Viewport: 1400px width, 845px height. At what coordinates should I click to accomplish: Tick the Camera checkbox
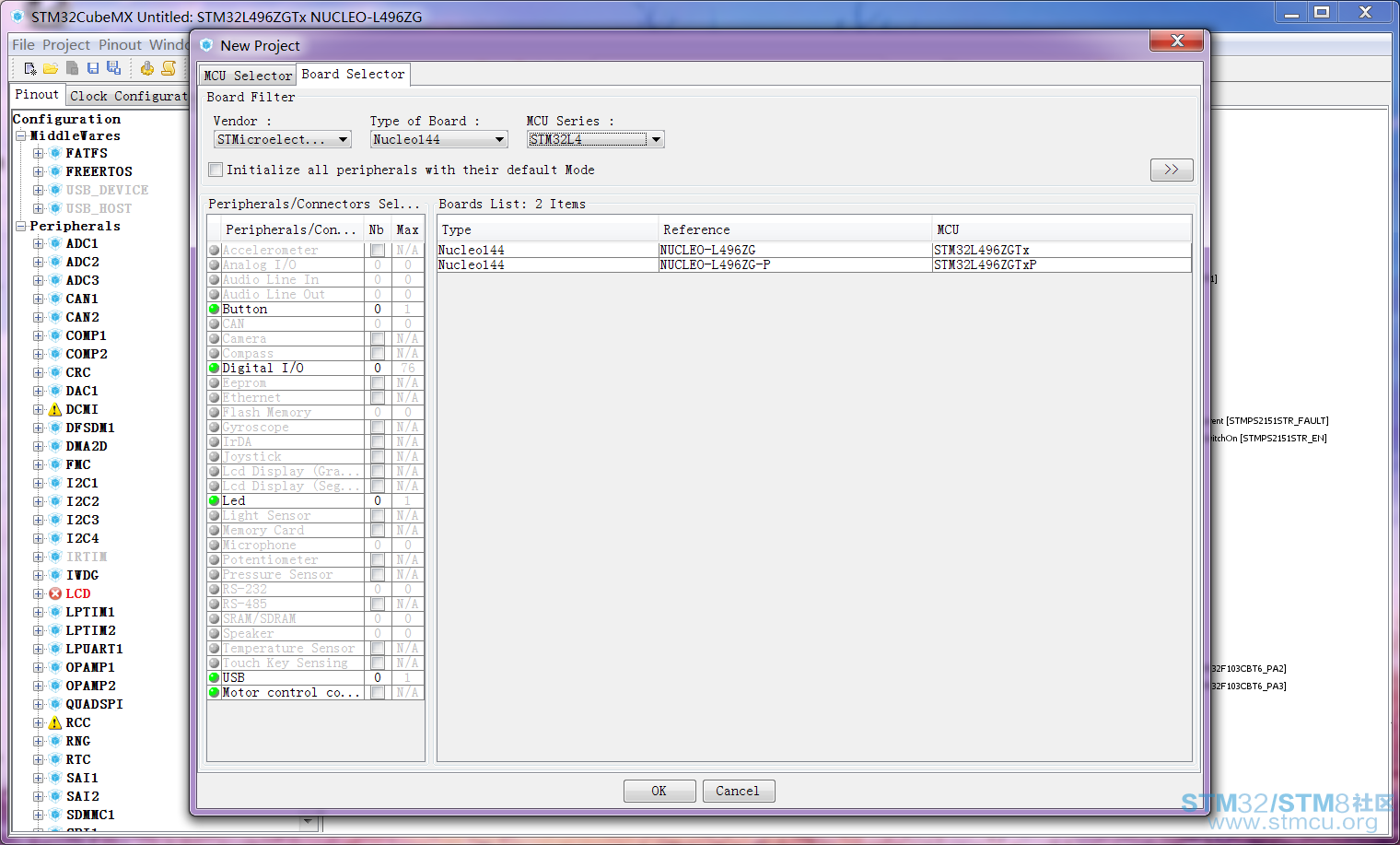click(378, 339)
